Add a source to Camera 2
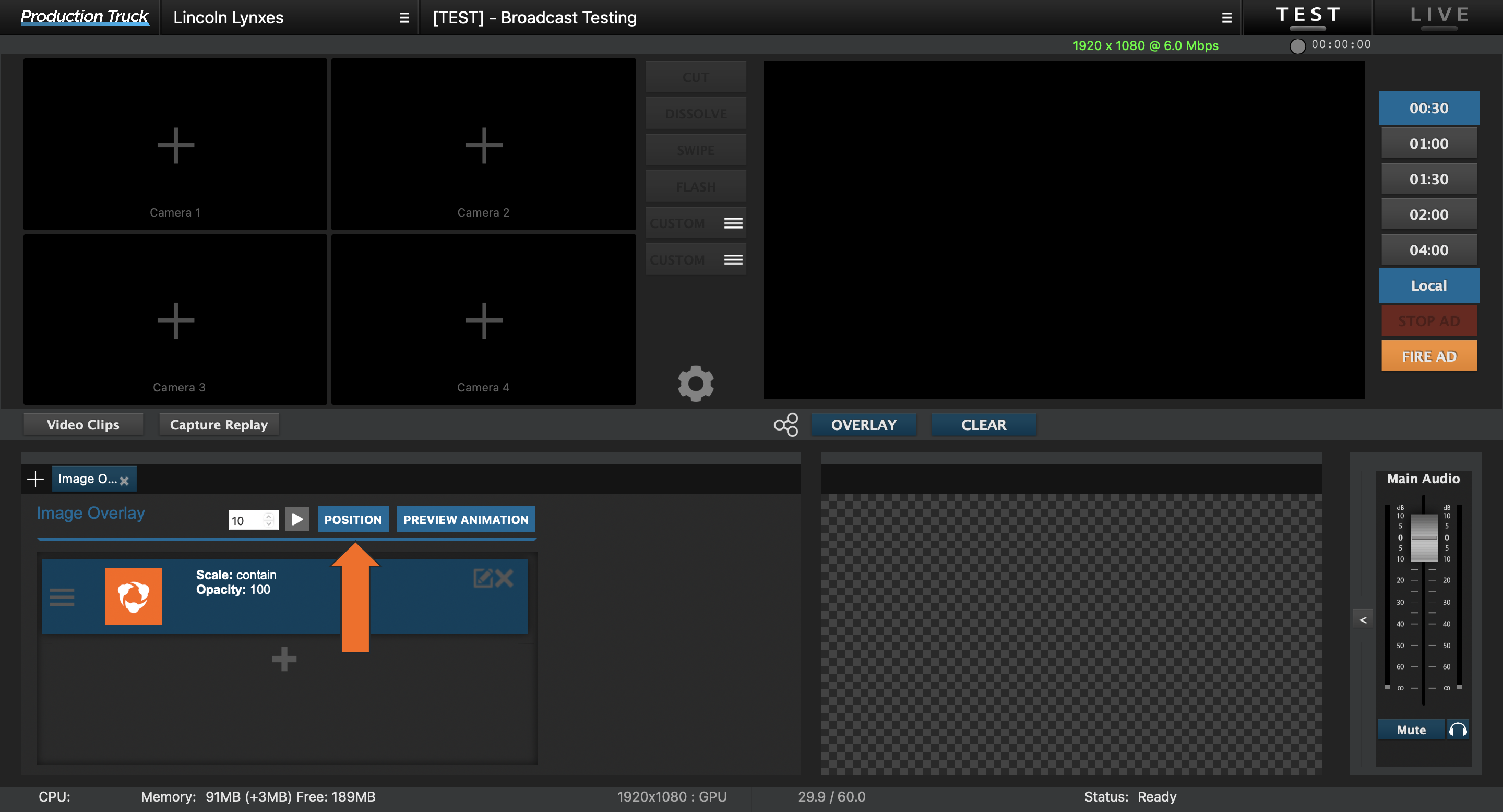1503x812 pixels. click(x=484, y=145)
